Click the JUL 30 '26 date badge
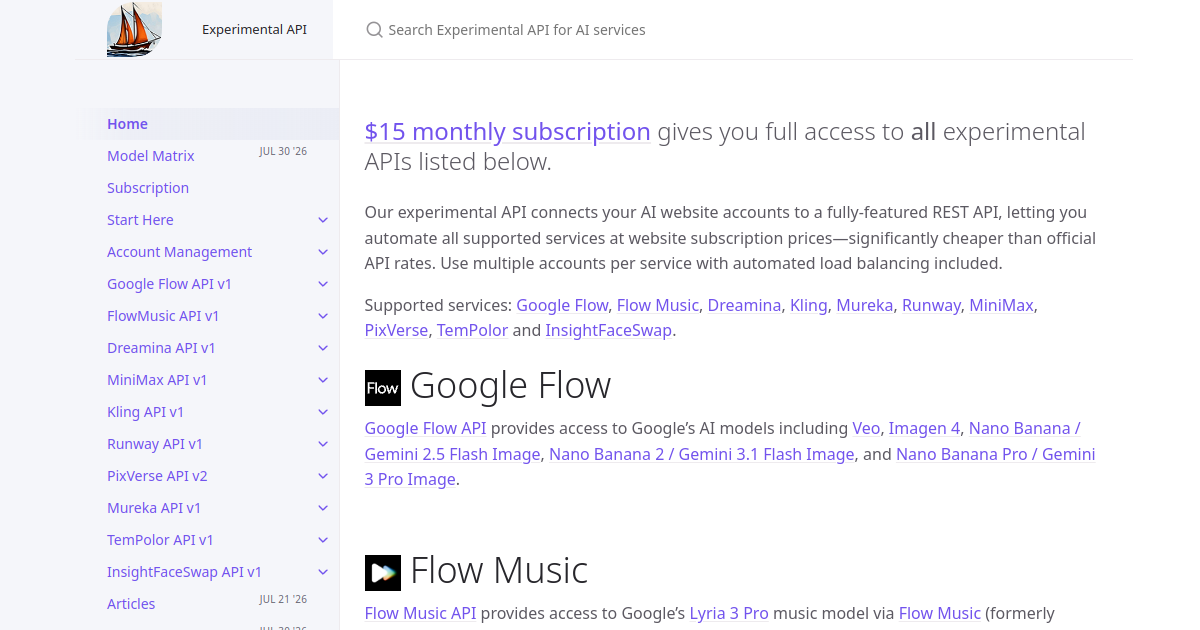1200x630 pixels. tap(283, 152)
